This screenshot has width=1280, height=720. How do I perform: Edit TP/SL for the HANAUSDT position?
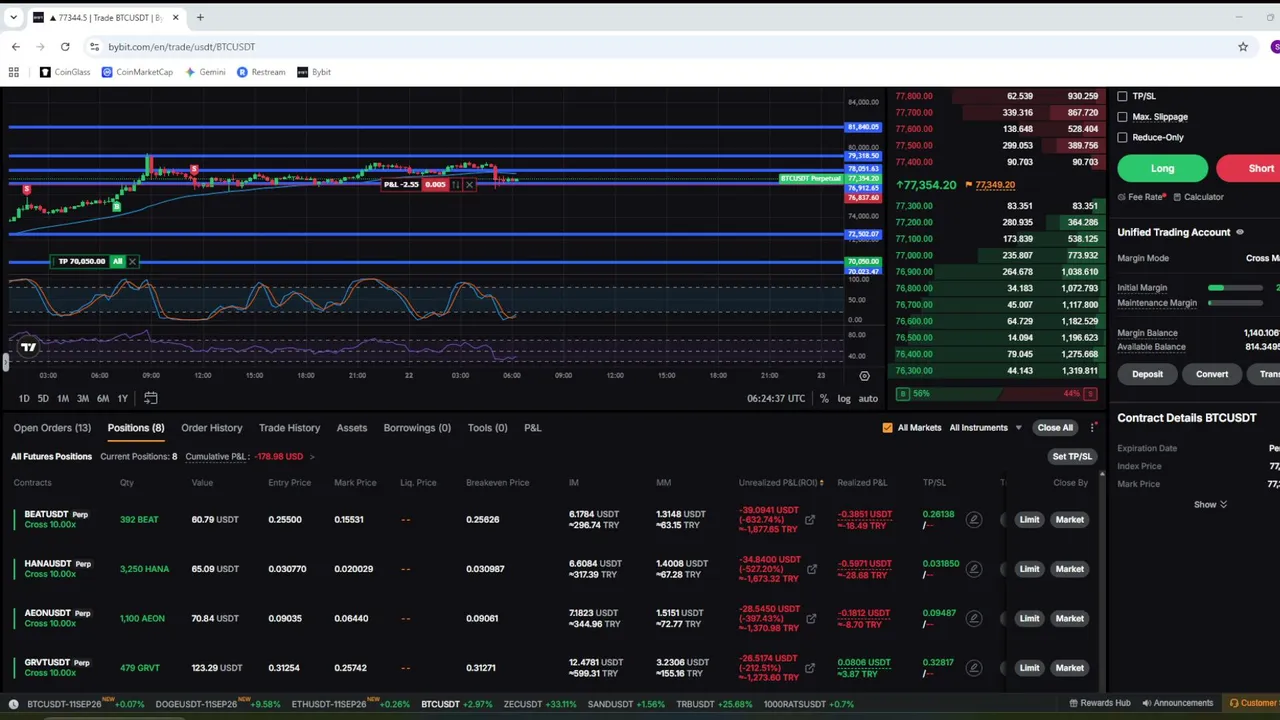(x=973, y=569)
